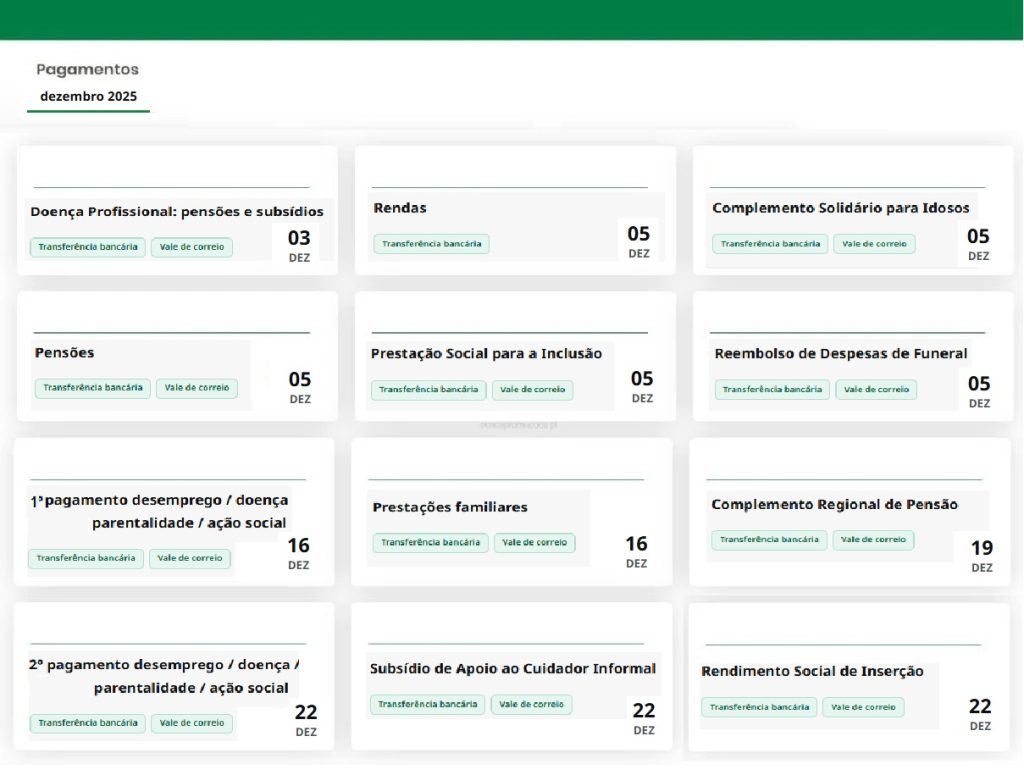This screenshot has width=1024, height=775.
Task: Click Transferência bancária tag under Rendas
Action: pos(431,244)
